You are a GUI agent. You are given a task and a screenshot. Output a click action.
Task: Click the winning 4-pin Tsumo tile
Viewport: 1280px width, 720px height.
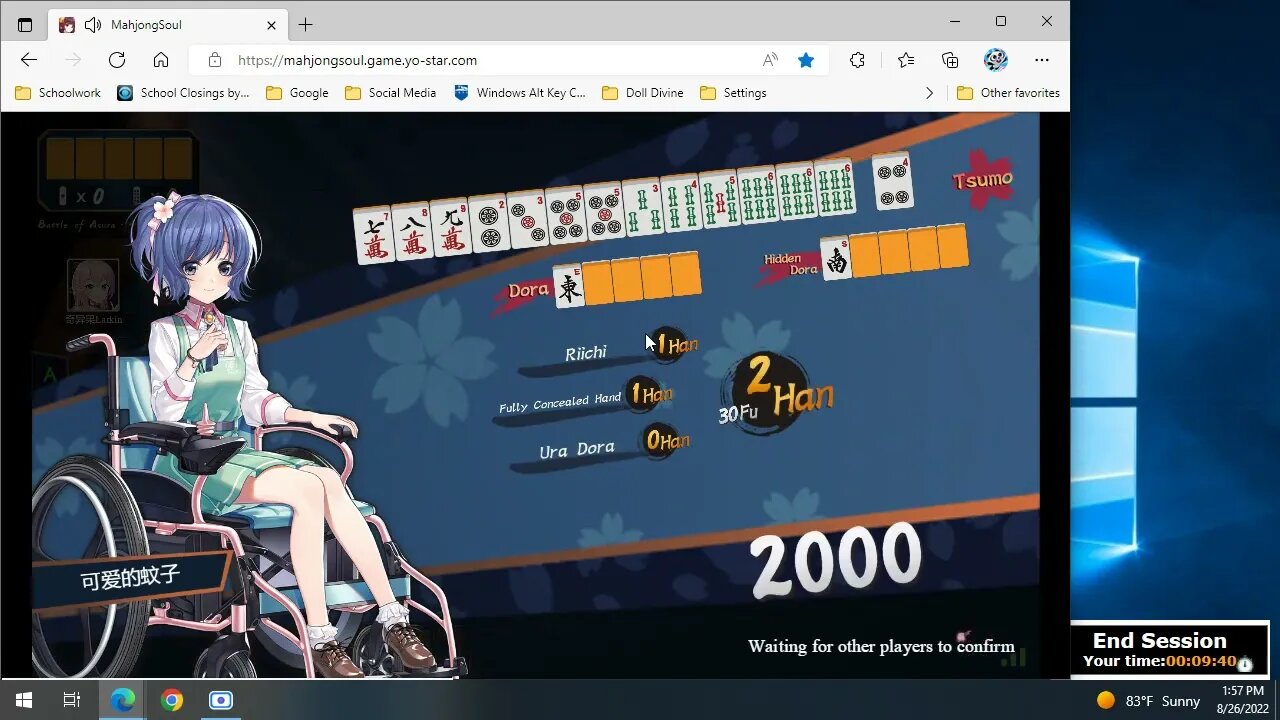coord(893,181)
